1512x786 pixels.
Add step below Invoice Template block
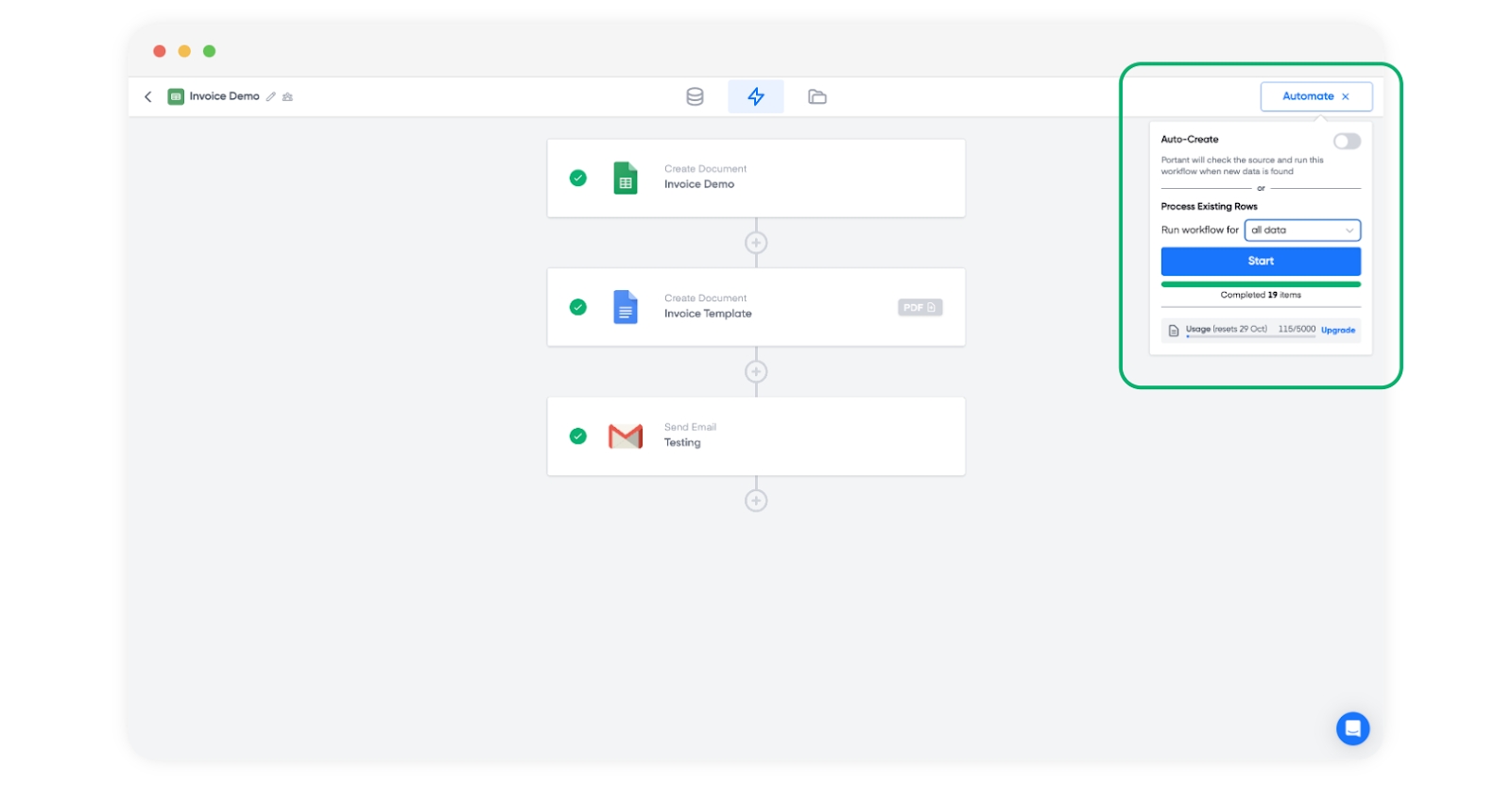(x=756, y=372)
